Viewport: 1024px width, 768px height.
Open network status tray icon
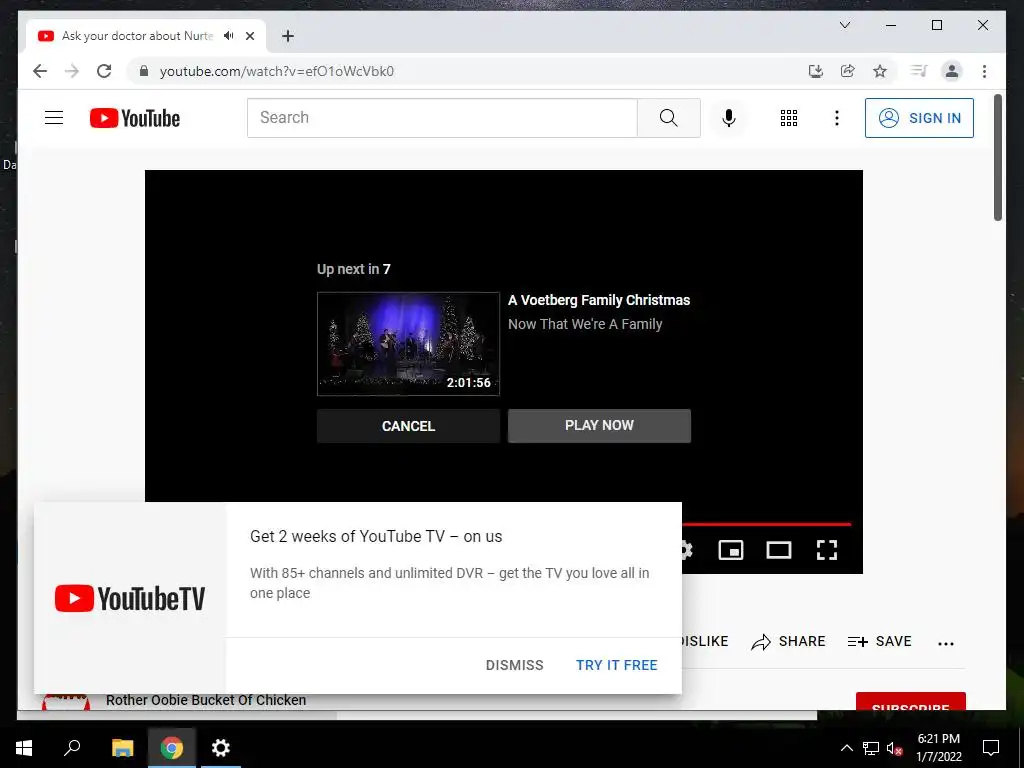coord(871,748)
